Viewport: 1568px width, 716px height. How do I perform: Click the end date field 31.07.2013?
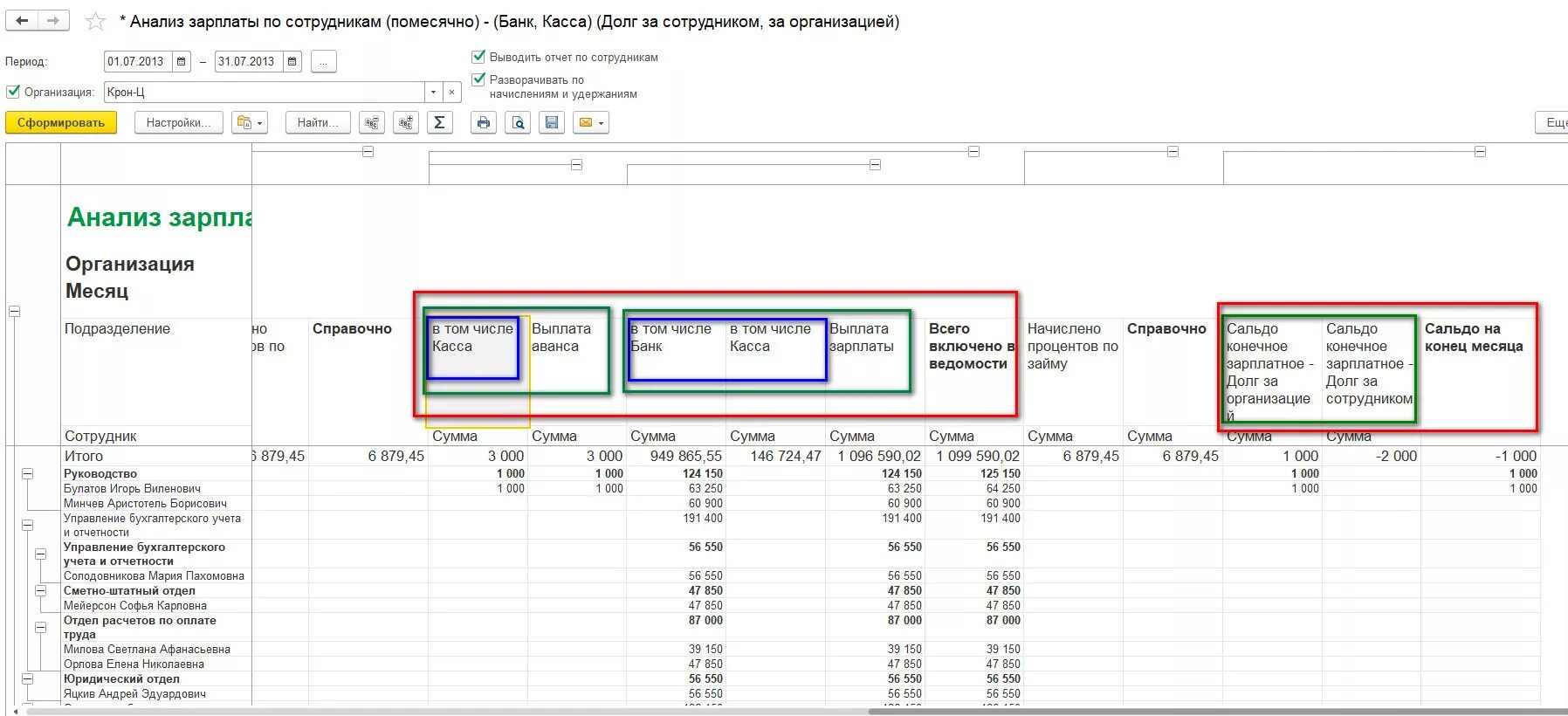[249, 62]
